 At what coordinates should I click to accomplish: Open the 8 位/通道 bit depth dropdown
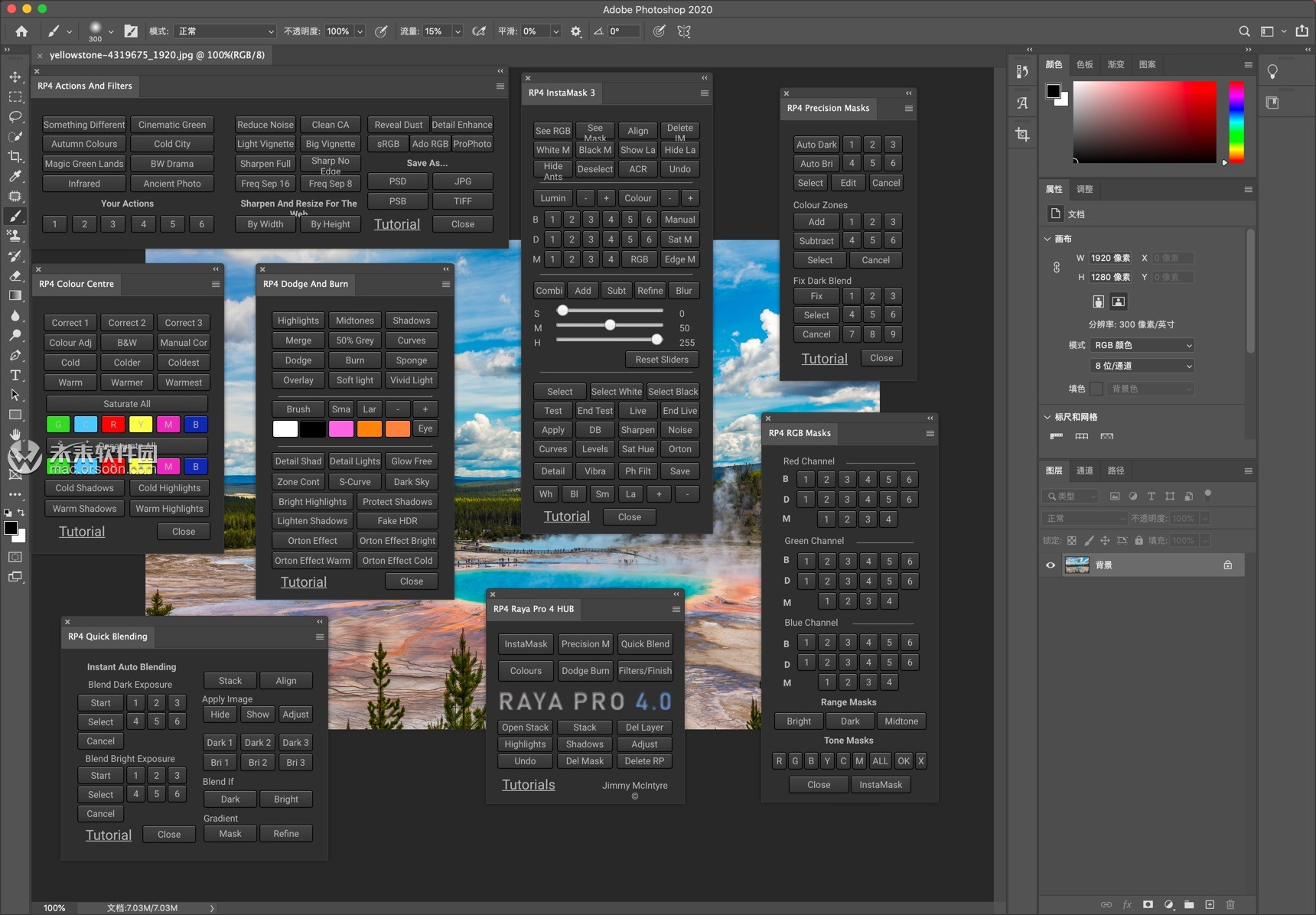(x=1142, y=366)
